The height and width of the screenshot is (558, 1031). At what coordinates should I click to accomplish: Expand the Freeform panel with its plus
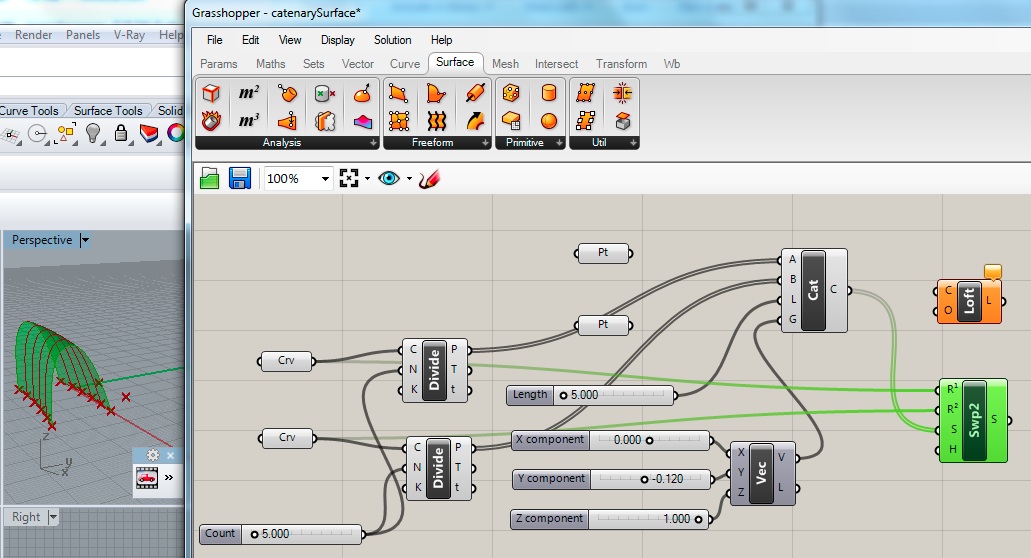coord(485,143)
